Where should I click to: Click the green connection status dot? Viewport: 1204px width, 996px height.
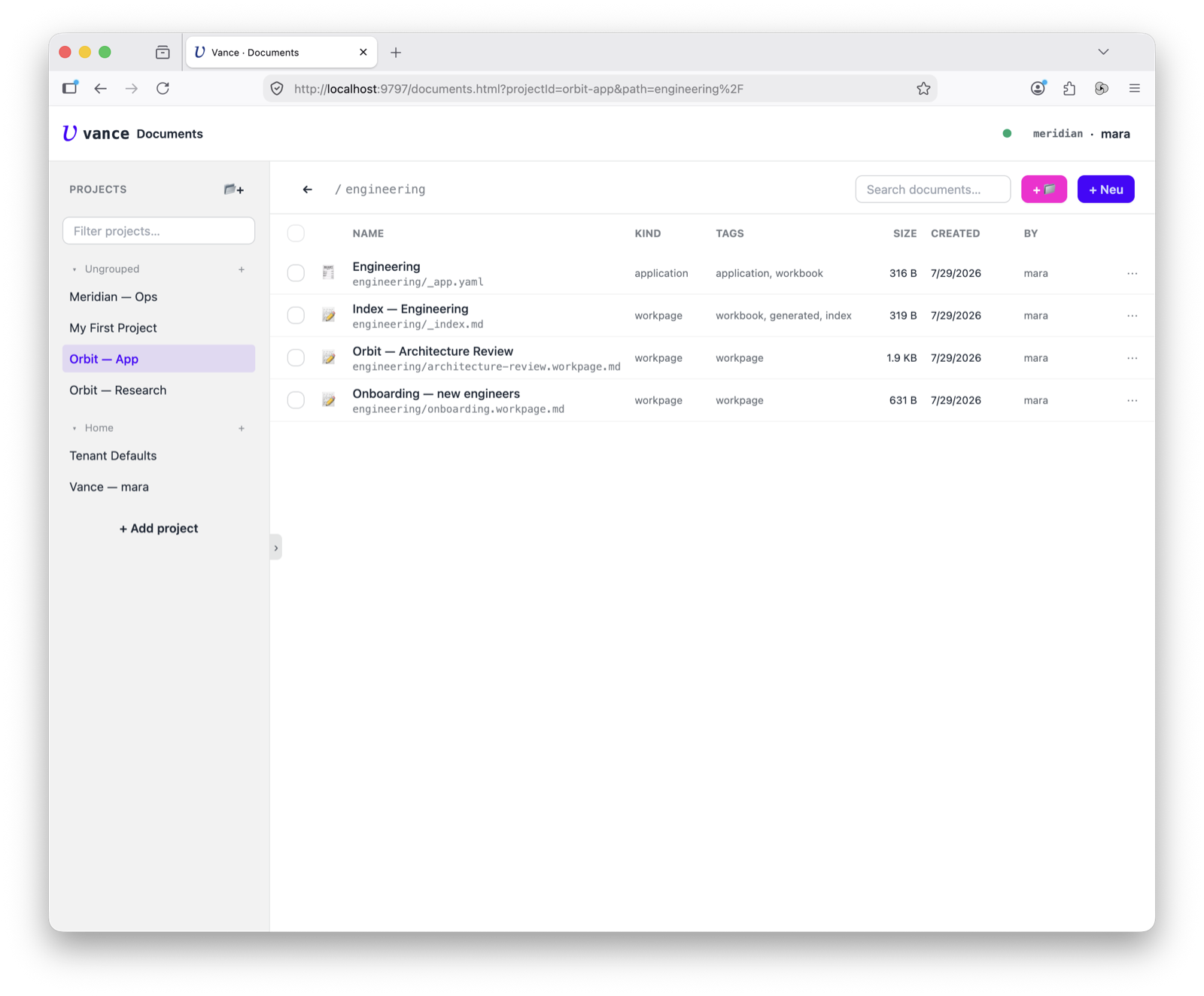click(x=1007, y=134)
